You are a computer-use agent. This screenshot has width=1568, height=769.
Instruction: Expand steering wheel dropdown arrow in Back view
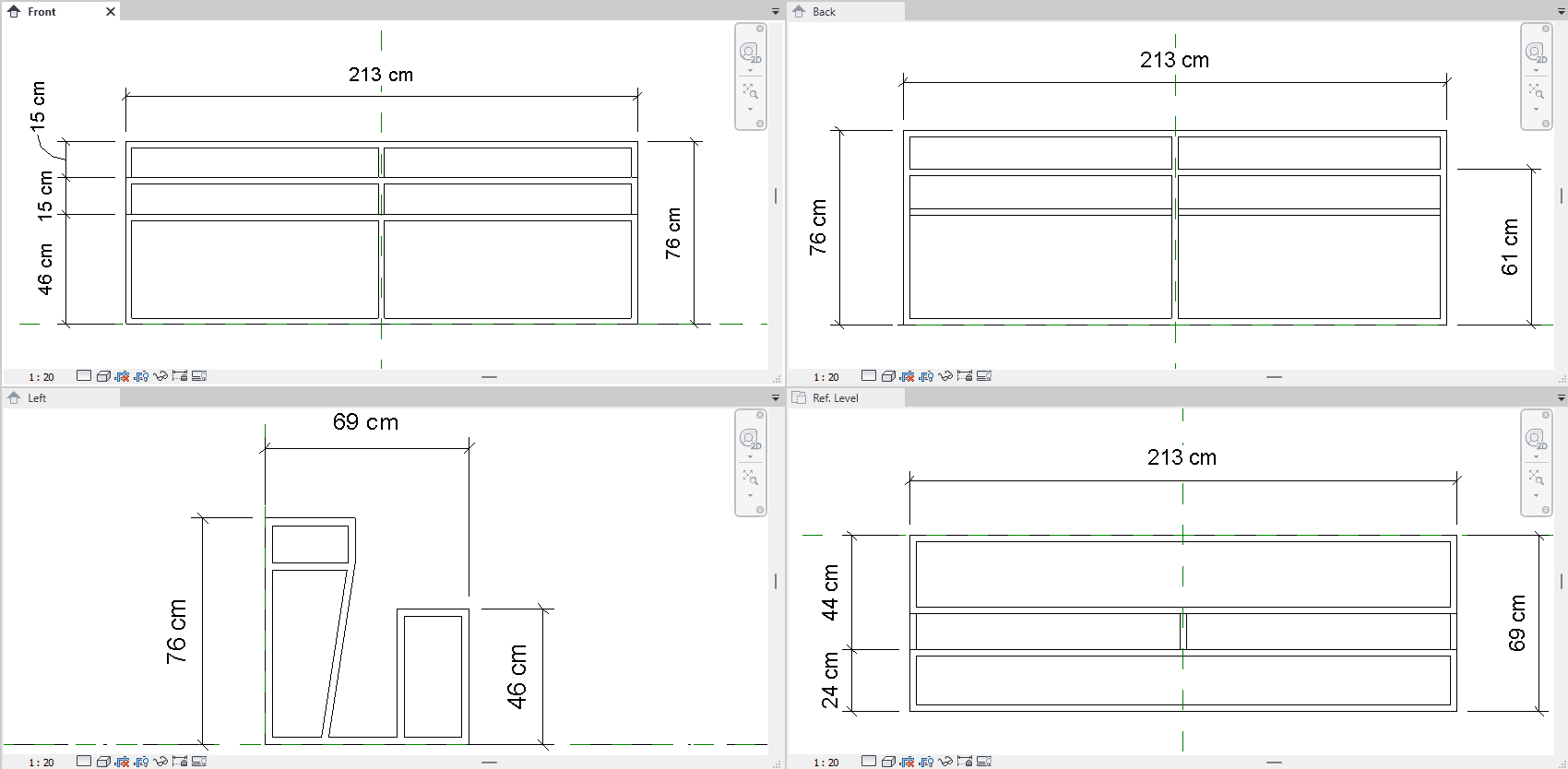[x=1536, y=71]
